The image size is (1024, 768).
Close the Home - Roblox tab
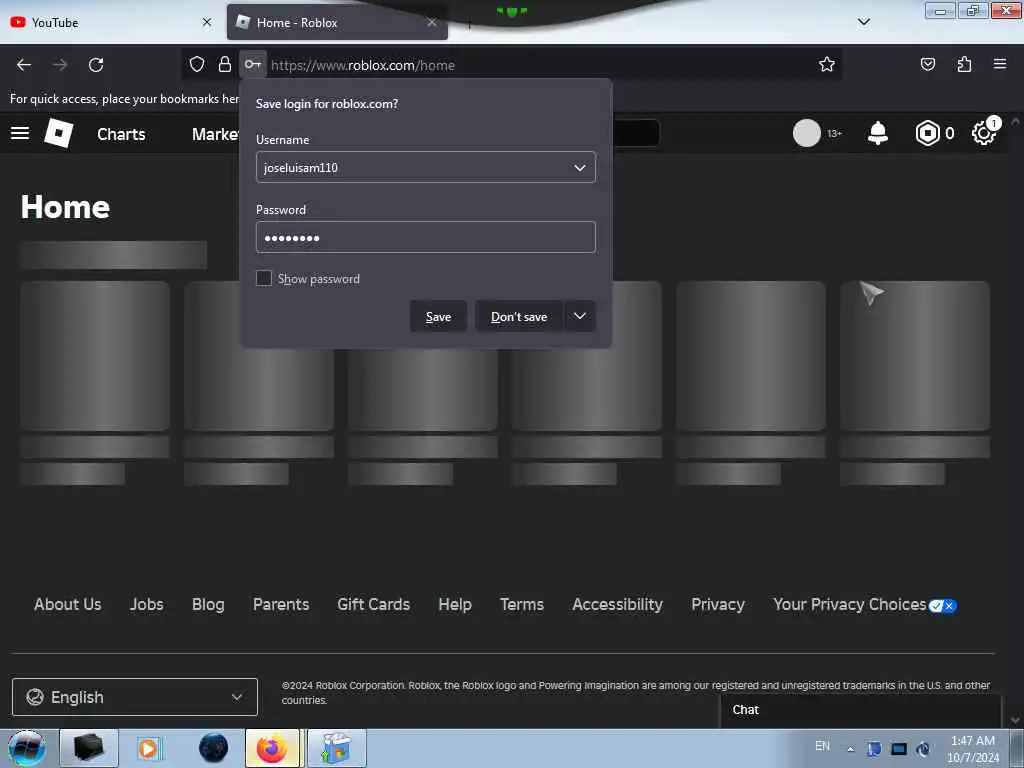point(432,22)
